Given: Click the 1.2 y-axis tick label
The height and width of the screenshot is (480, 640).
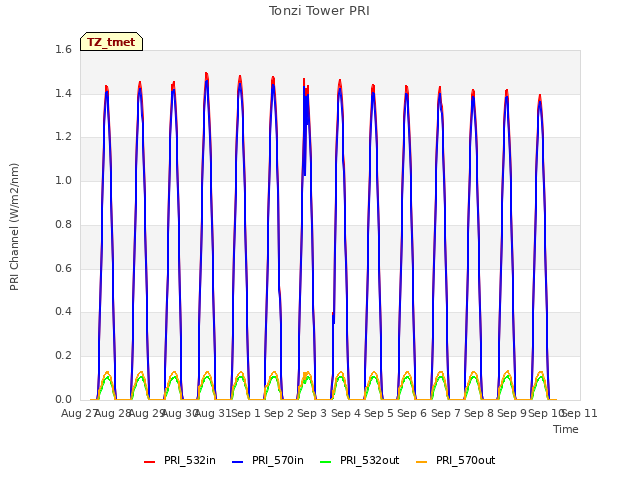Looking at the screenshot, I should point(63,137).
